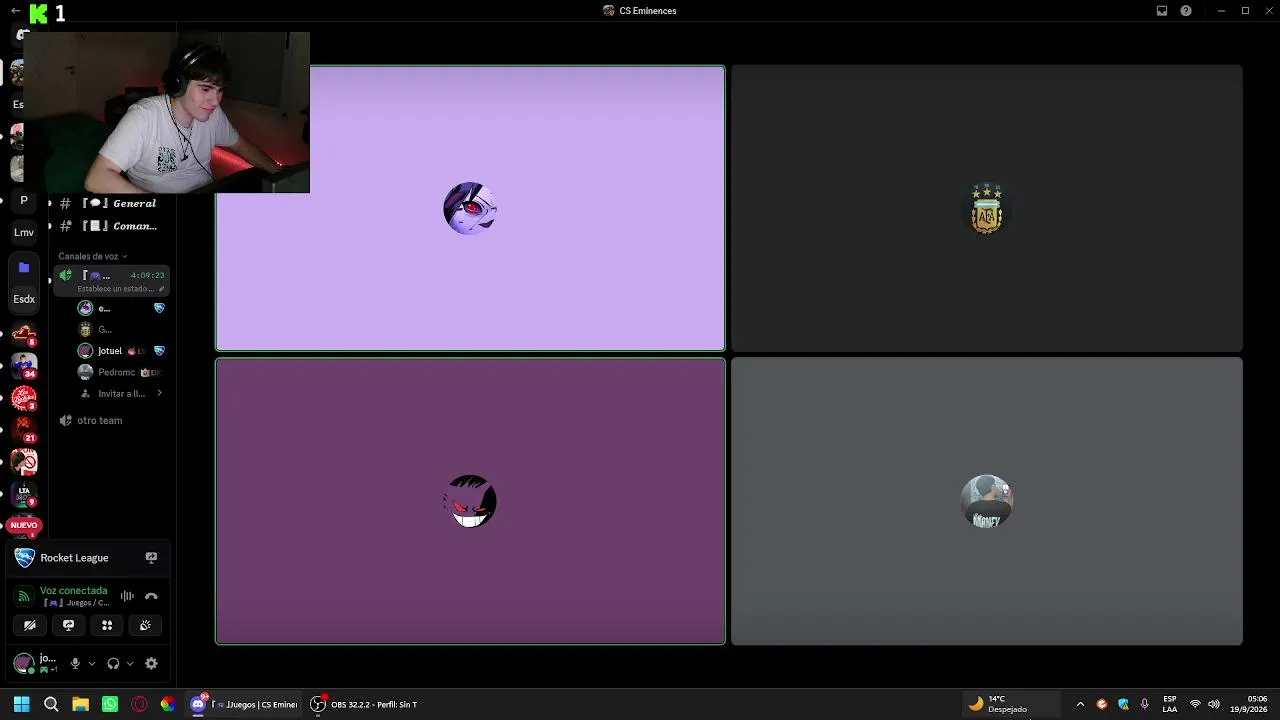Focus the lavender participant video tile

point(470,209)
